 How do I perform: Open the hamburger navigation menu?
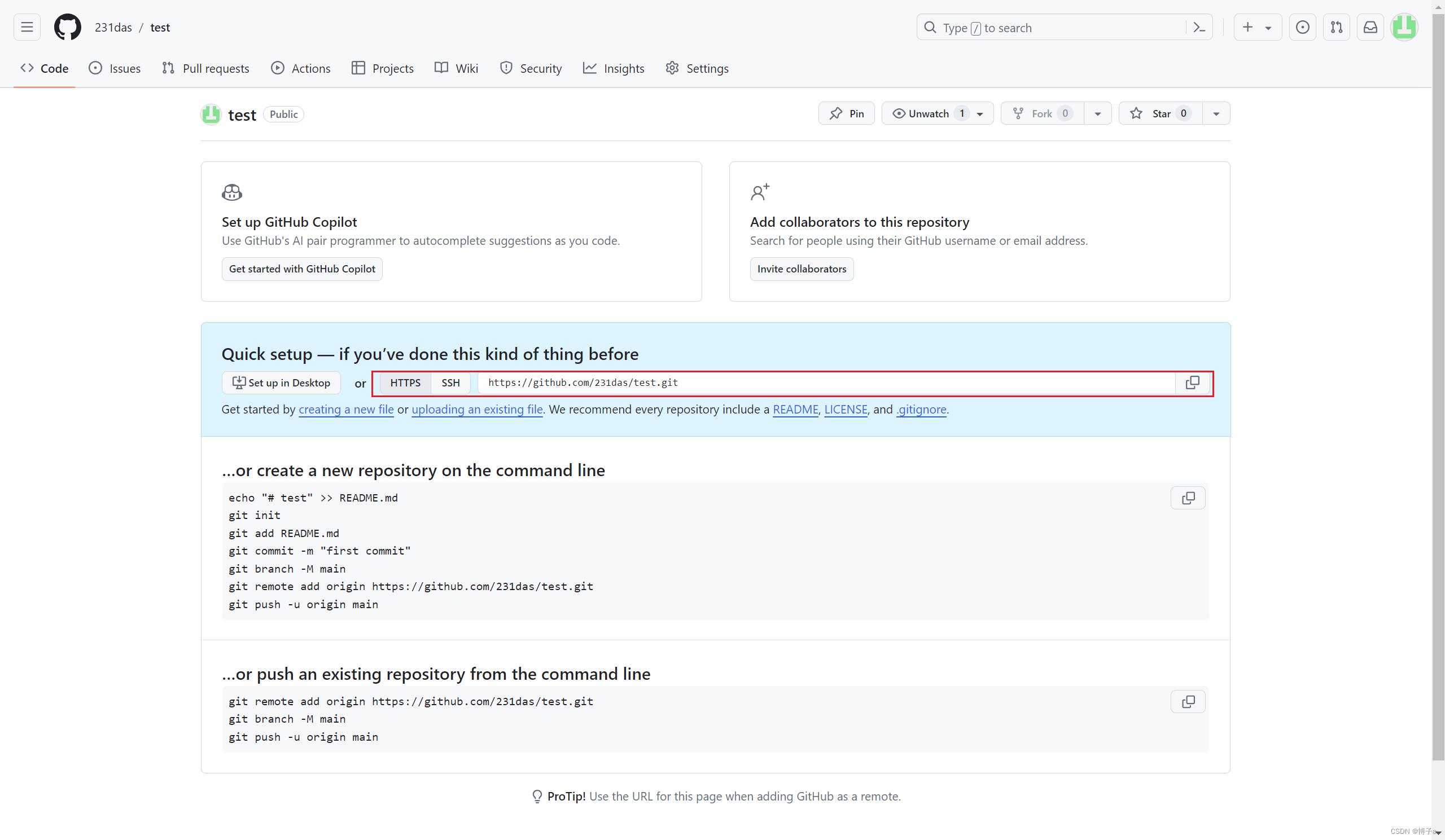[27, 27]
